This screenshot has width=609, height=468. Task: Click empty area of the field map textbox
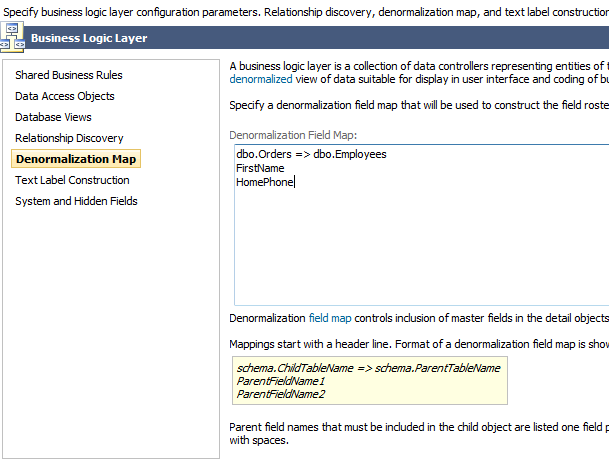[420, 250]
